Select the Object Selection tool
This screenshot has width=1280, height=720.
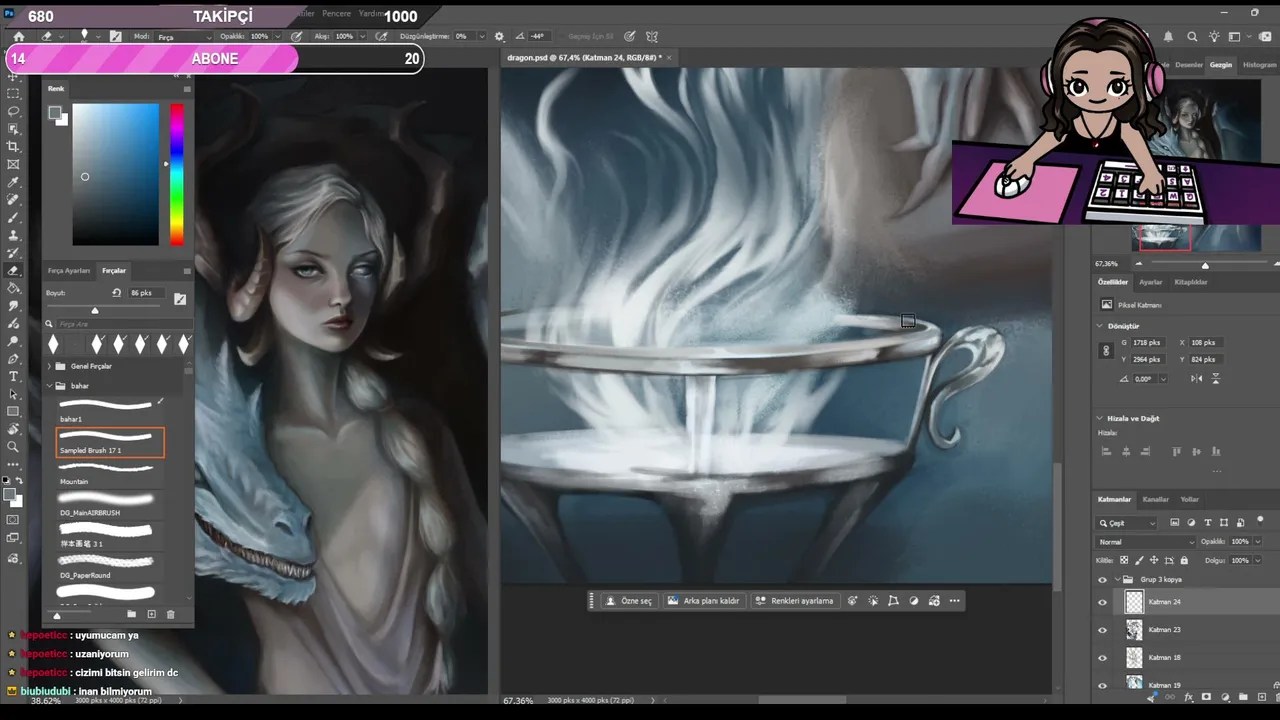(x=13, y=129)
